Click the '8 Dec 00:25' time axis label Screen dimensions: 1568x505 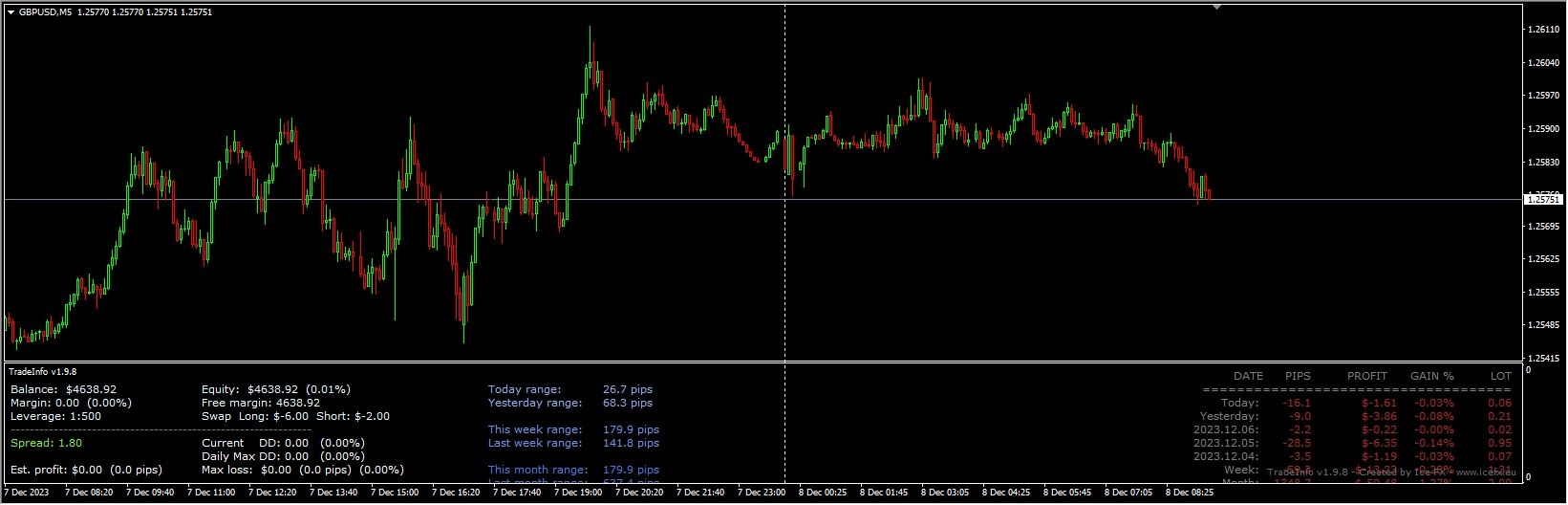click(x=824, y=494)
